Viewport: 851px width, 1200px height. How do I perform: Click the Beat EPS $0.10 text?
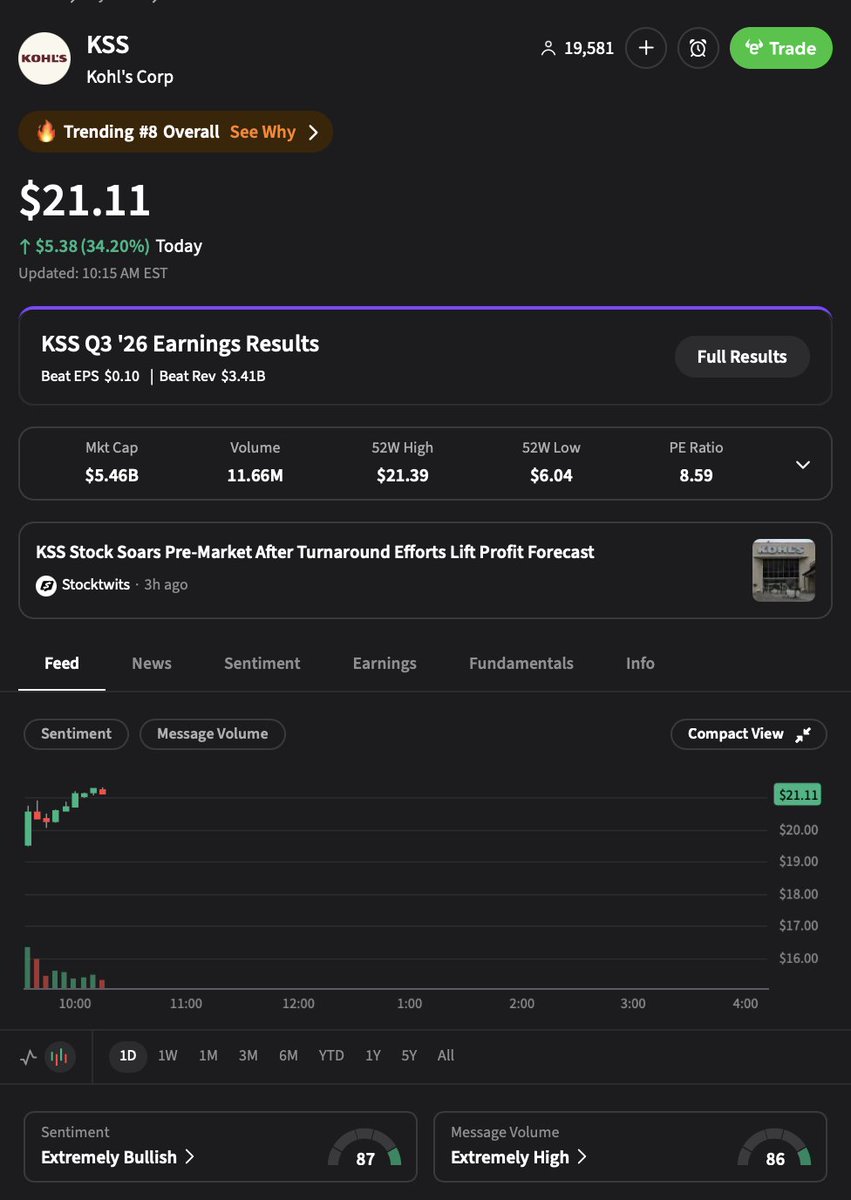coord(91,376)
